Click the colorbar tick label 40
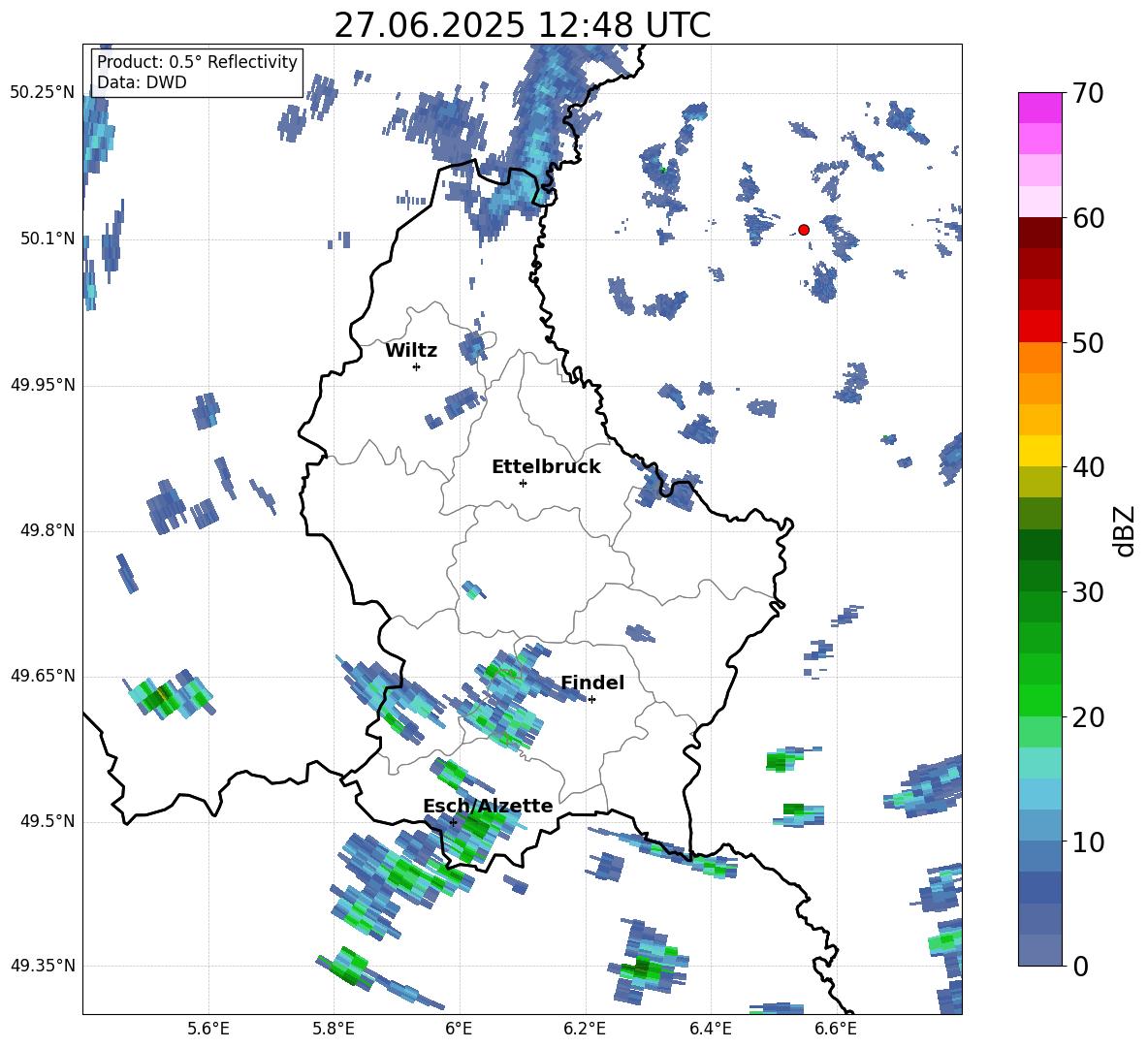The width and height of the screenshot is (1148, 1048). click(1088, 467)
